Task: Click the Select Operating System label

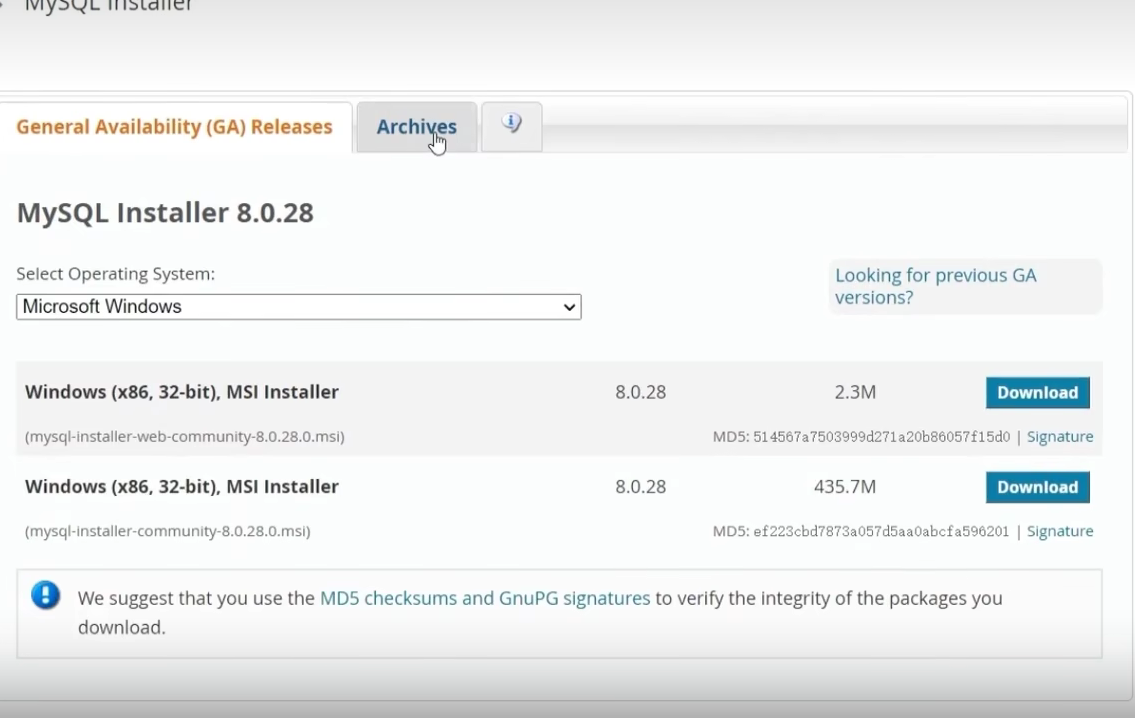Action: (116, 274)
